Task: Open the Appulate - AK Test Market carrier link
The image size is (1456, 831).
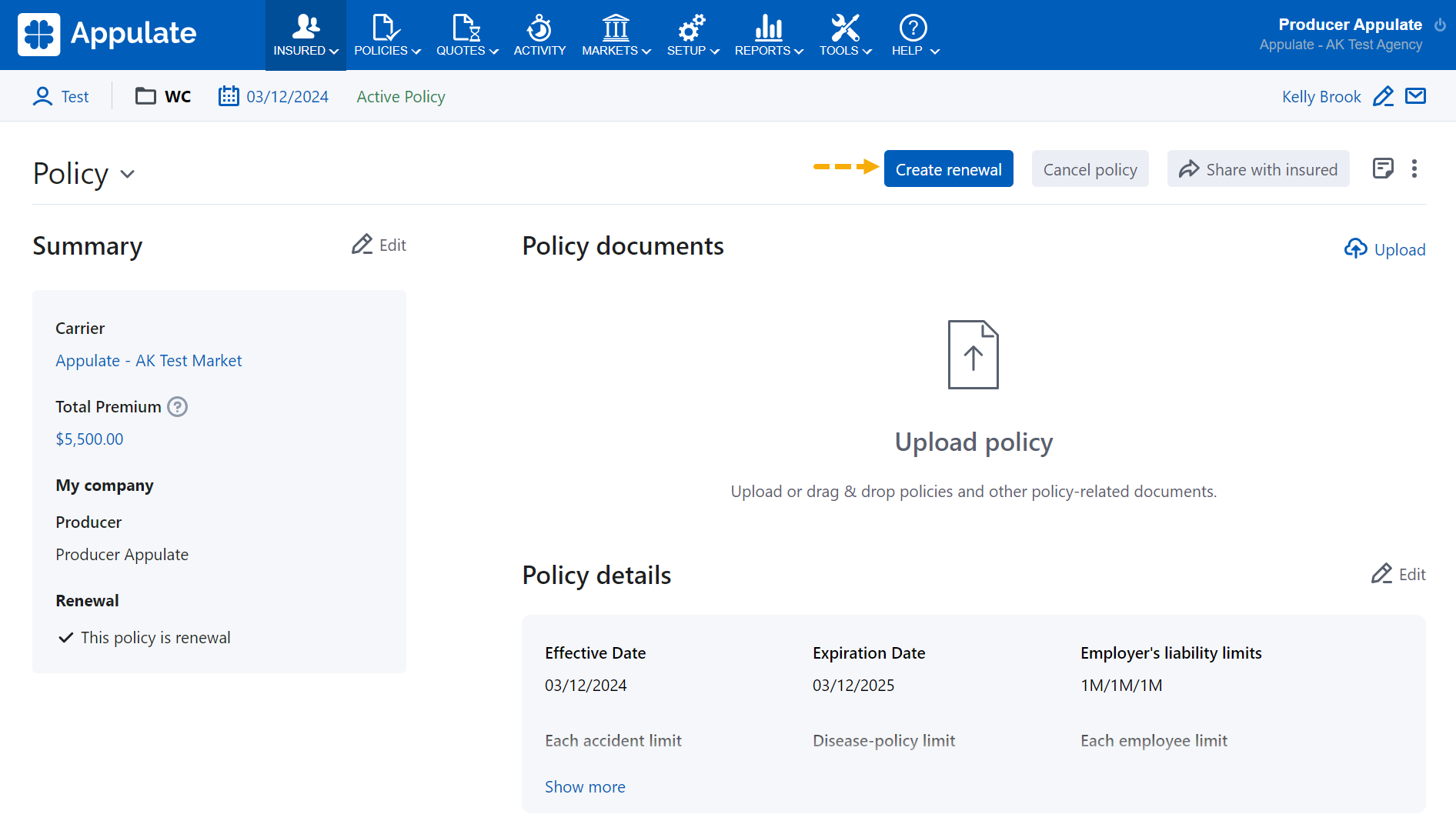Action: click(149, 360)
